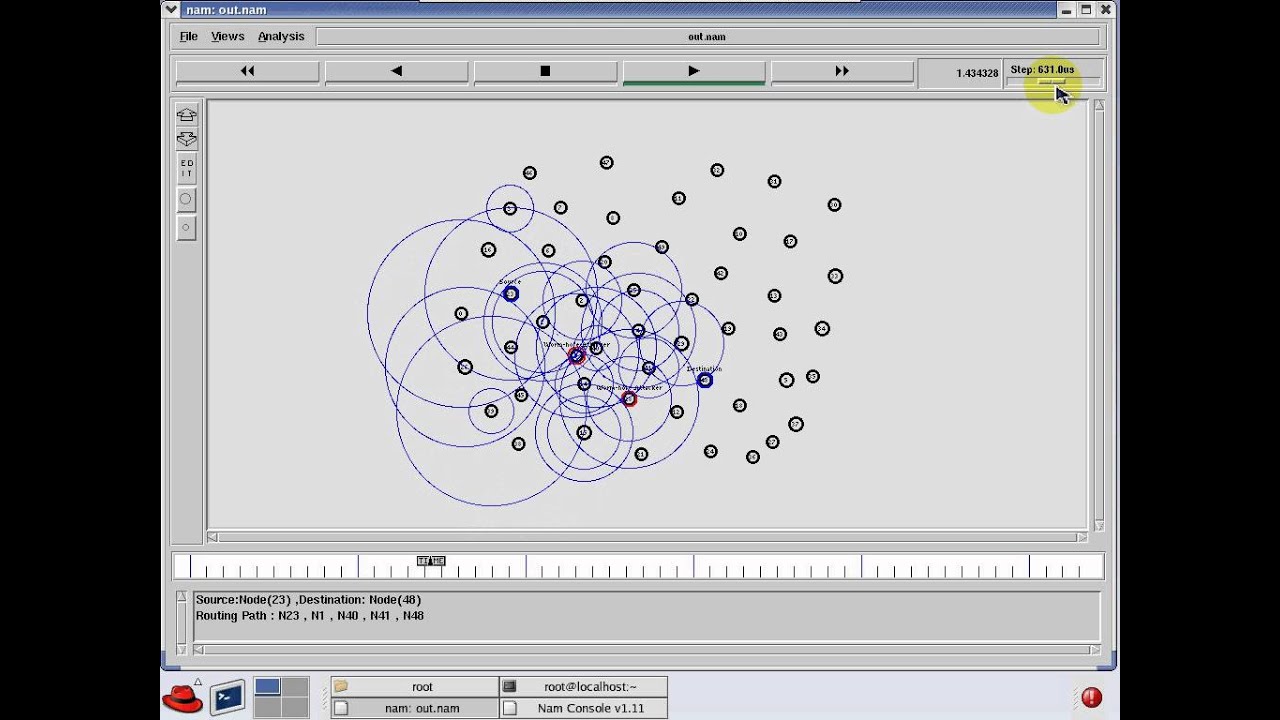Open the File menu
The width and height of the screenshot is (1280, 720).
coord(188,36)
